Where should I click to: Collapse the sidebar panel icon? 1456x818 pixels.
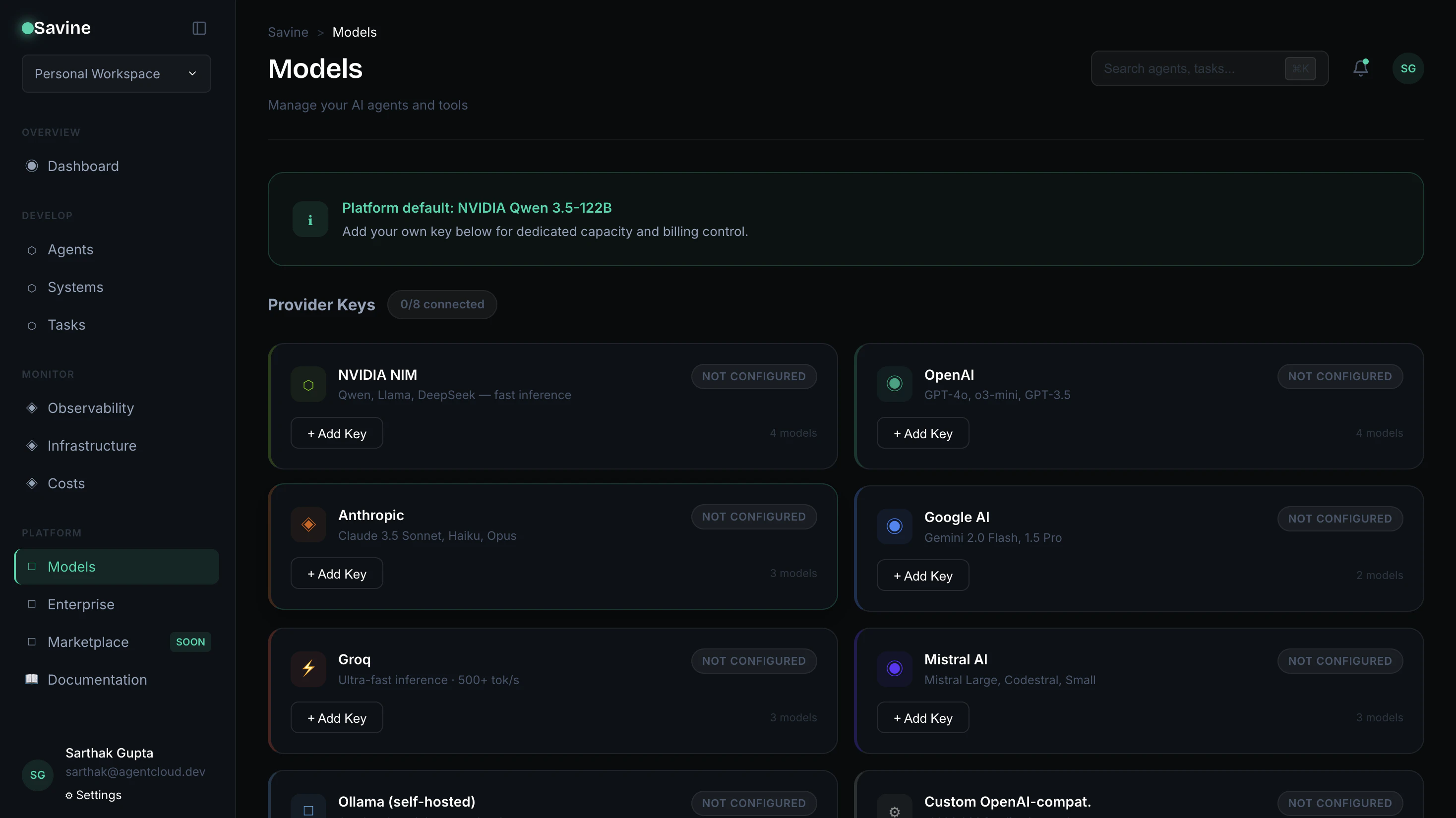199,28
